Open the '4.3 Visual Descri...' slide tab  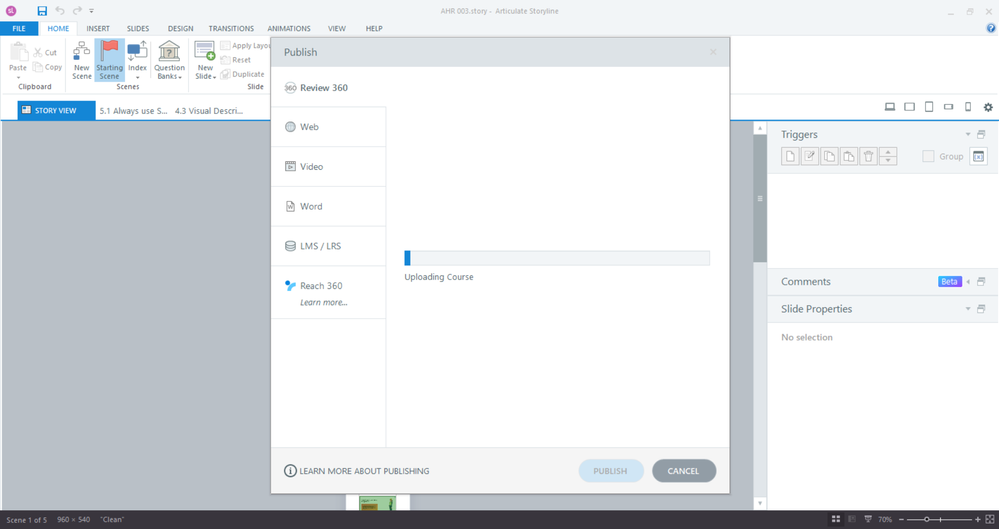pyautogui.click(x=209, y=111)
